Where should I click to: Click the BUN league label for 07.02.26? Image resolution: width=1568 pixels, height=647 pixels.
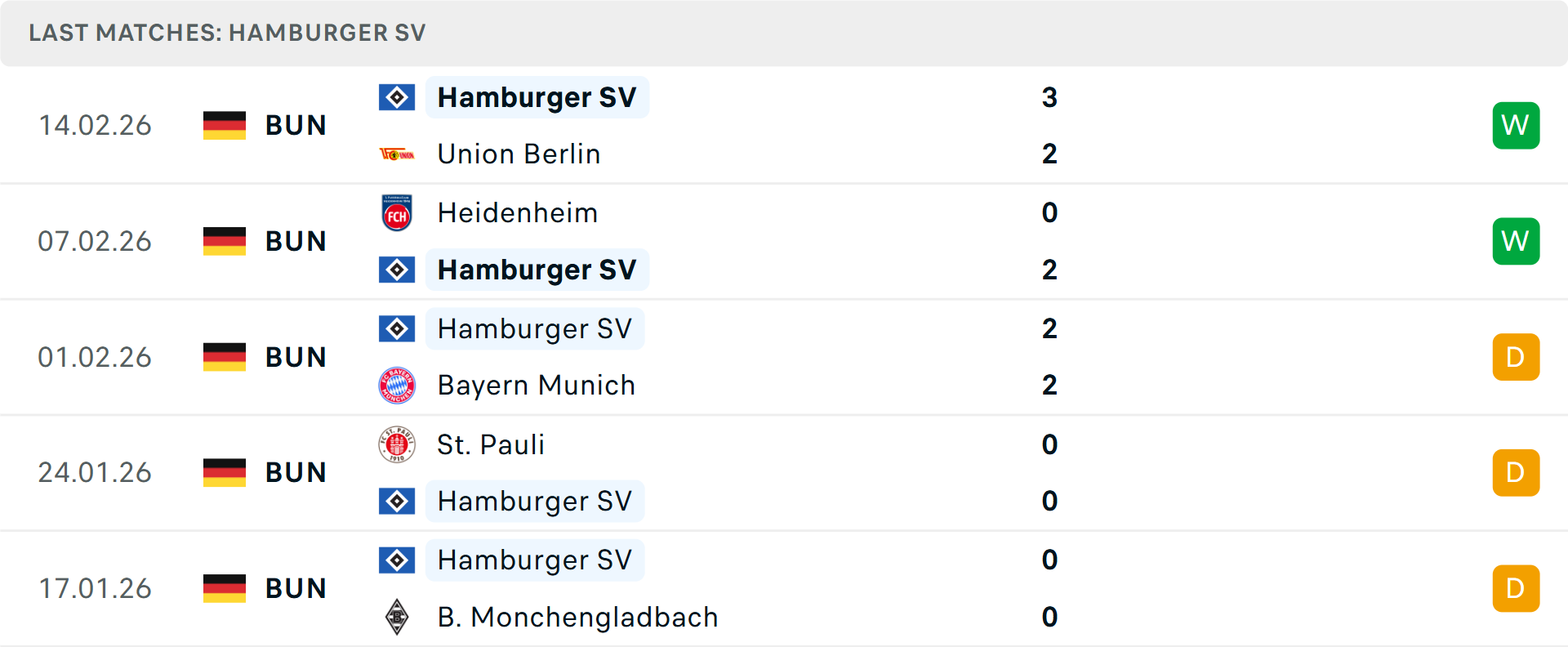click(296, 242)
